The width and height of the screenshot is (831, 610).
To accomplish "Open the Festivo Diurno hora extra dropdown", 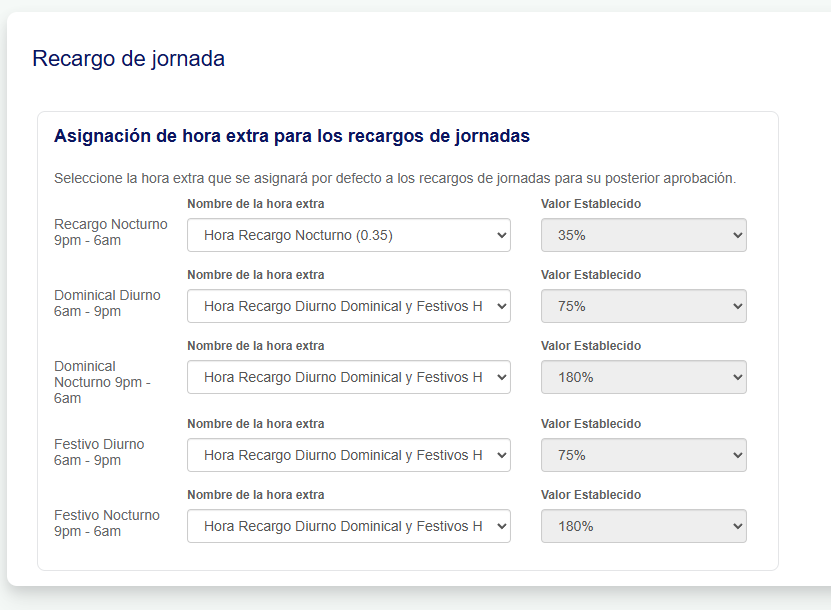I will (349, 455).
